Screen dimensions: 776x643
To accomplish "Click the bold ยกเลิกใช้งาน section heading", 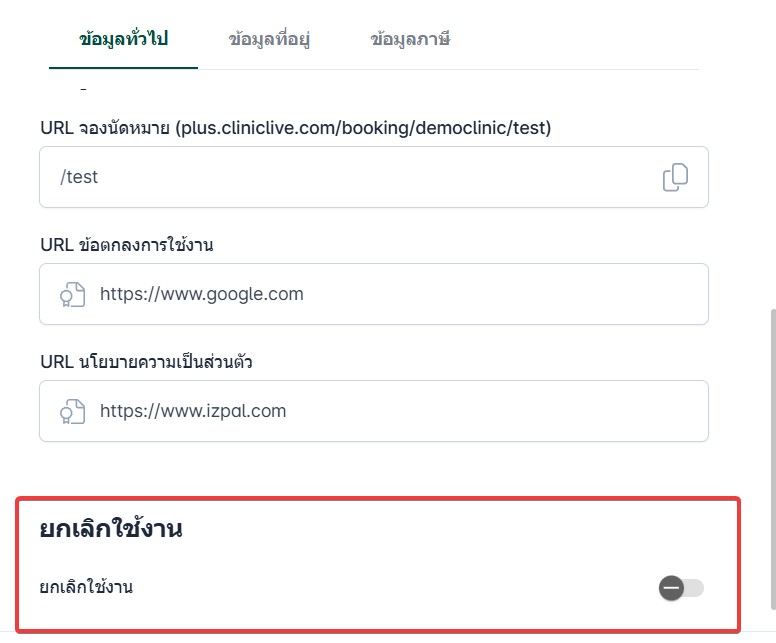I will [110, 530].
